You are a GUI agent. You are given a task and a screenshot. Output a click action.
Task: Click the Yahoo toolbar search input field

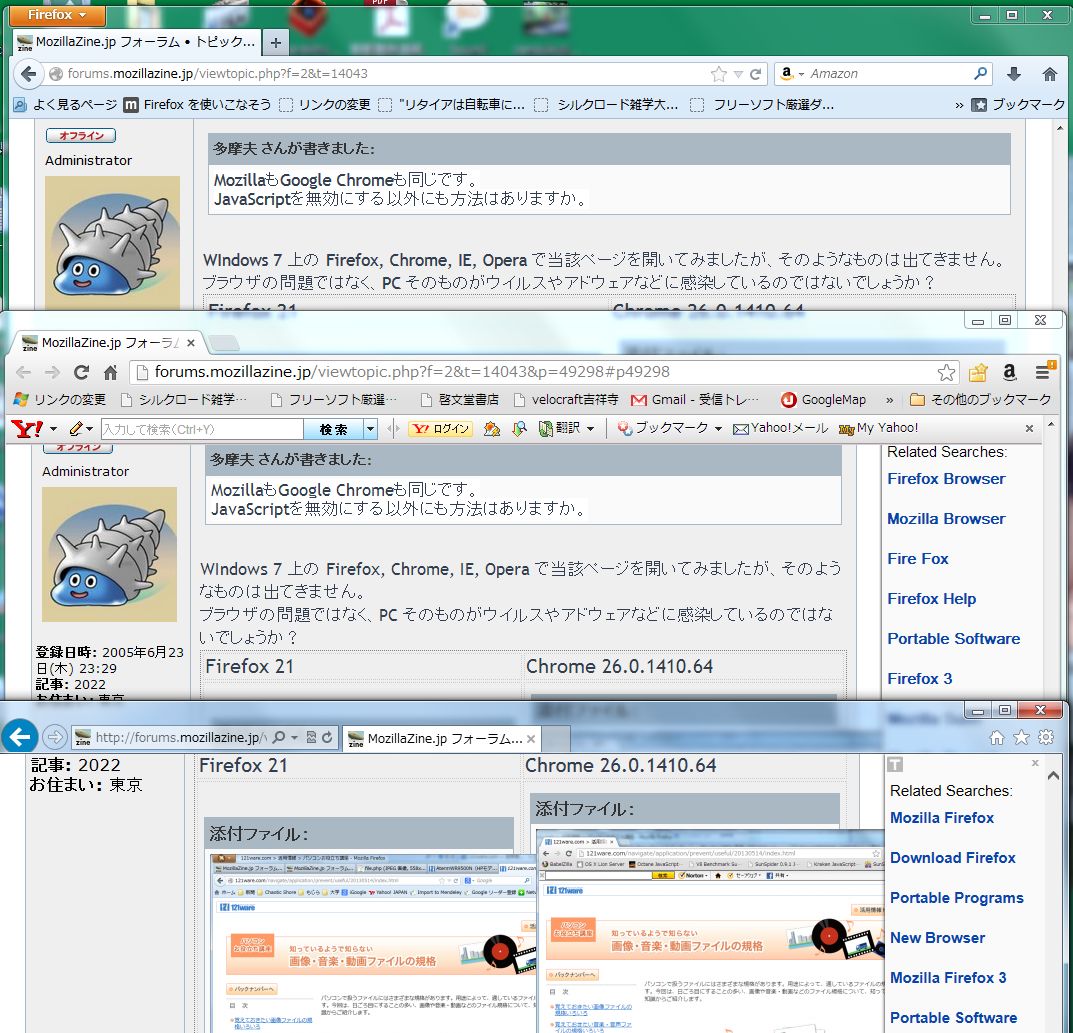[x=200, y=429]
